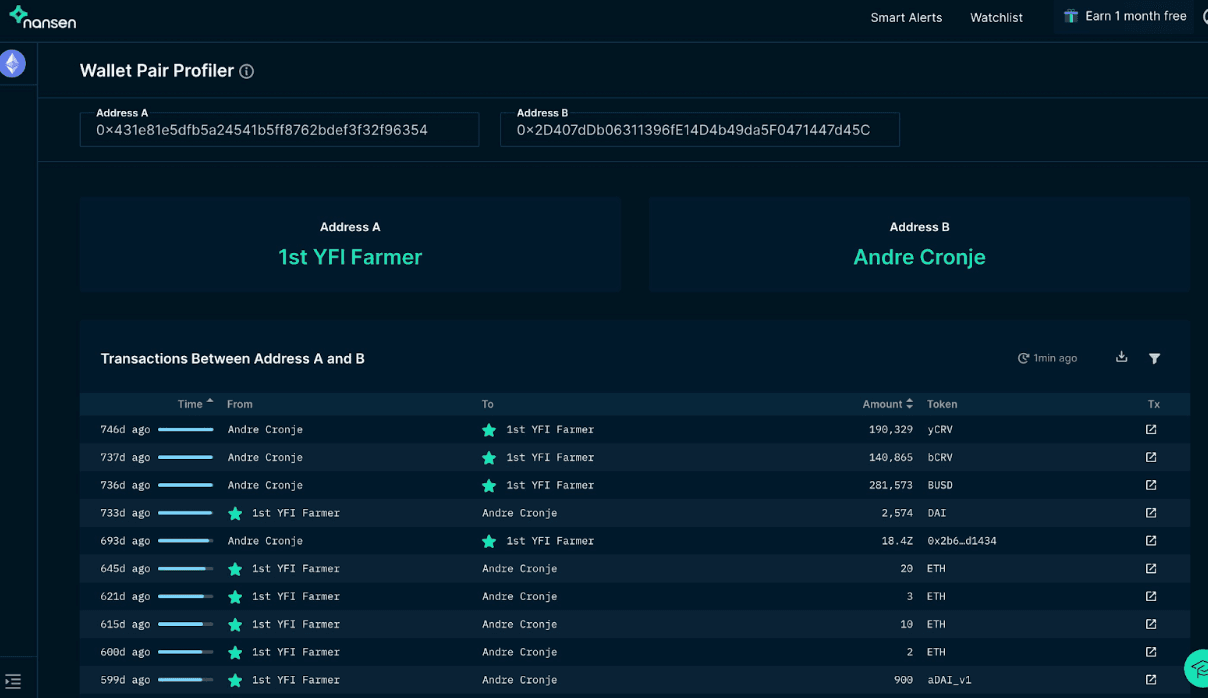The height and width of the screenshot is (698, 1208).
Task: Open Smart Alerts in top navigation
Action: click(906, 17)
